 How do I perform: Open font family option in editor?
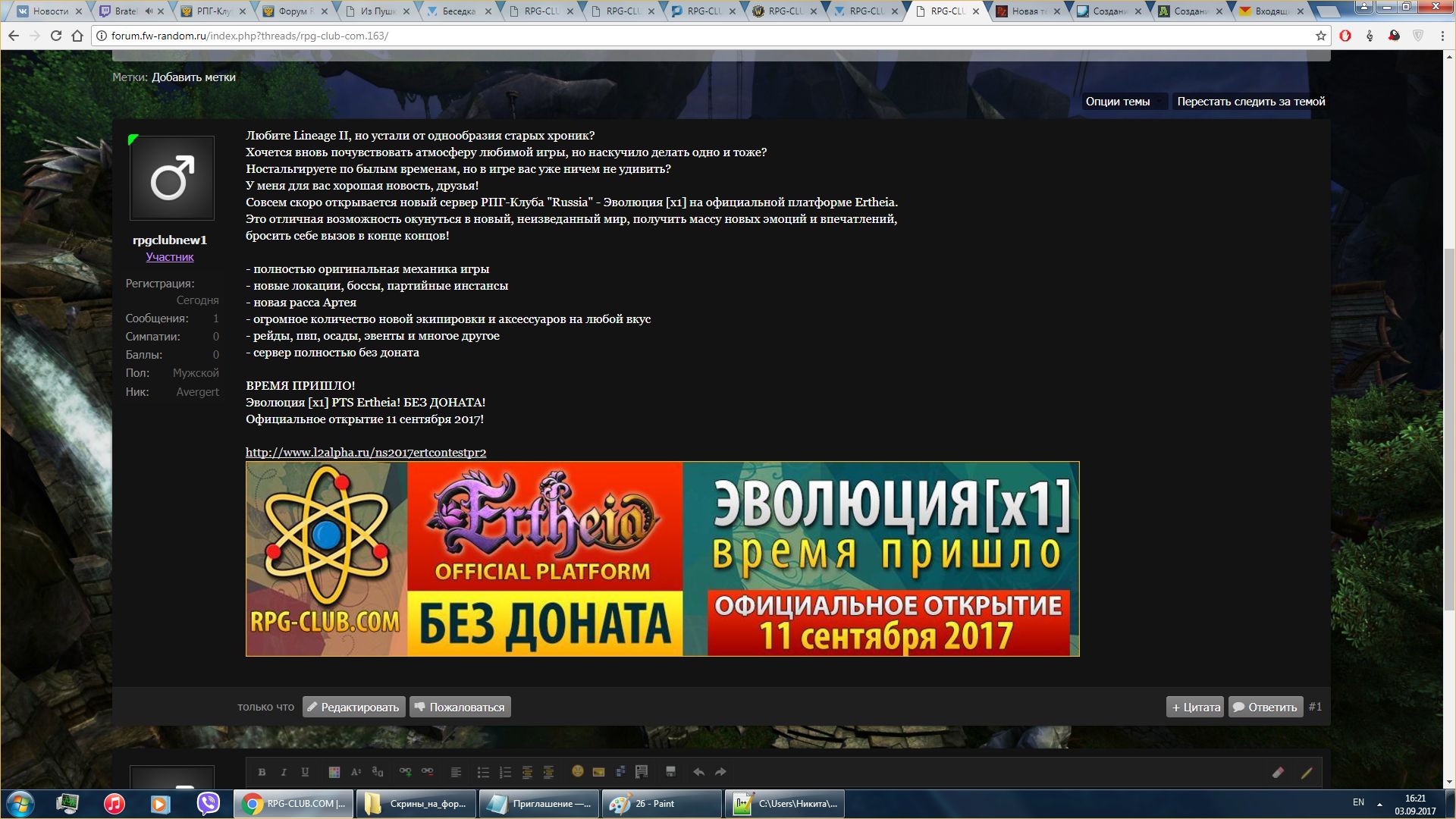(x=378, y=772)
